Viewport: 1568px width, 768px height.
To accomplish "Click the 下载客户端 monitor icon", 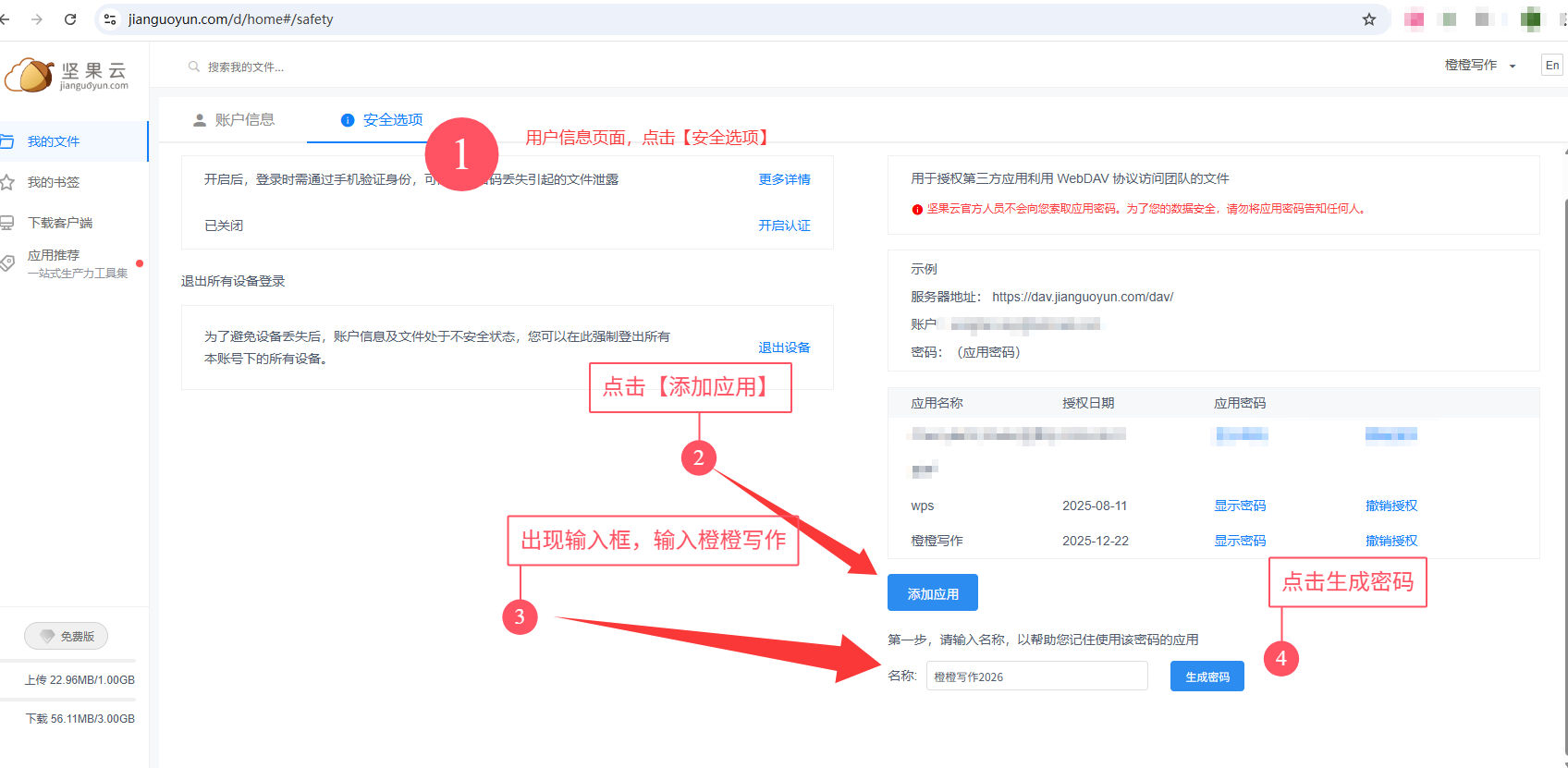I will [x=6, y=223].
